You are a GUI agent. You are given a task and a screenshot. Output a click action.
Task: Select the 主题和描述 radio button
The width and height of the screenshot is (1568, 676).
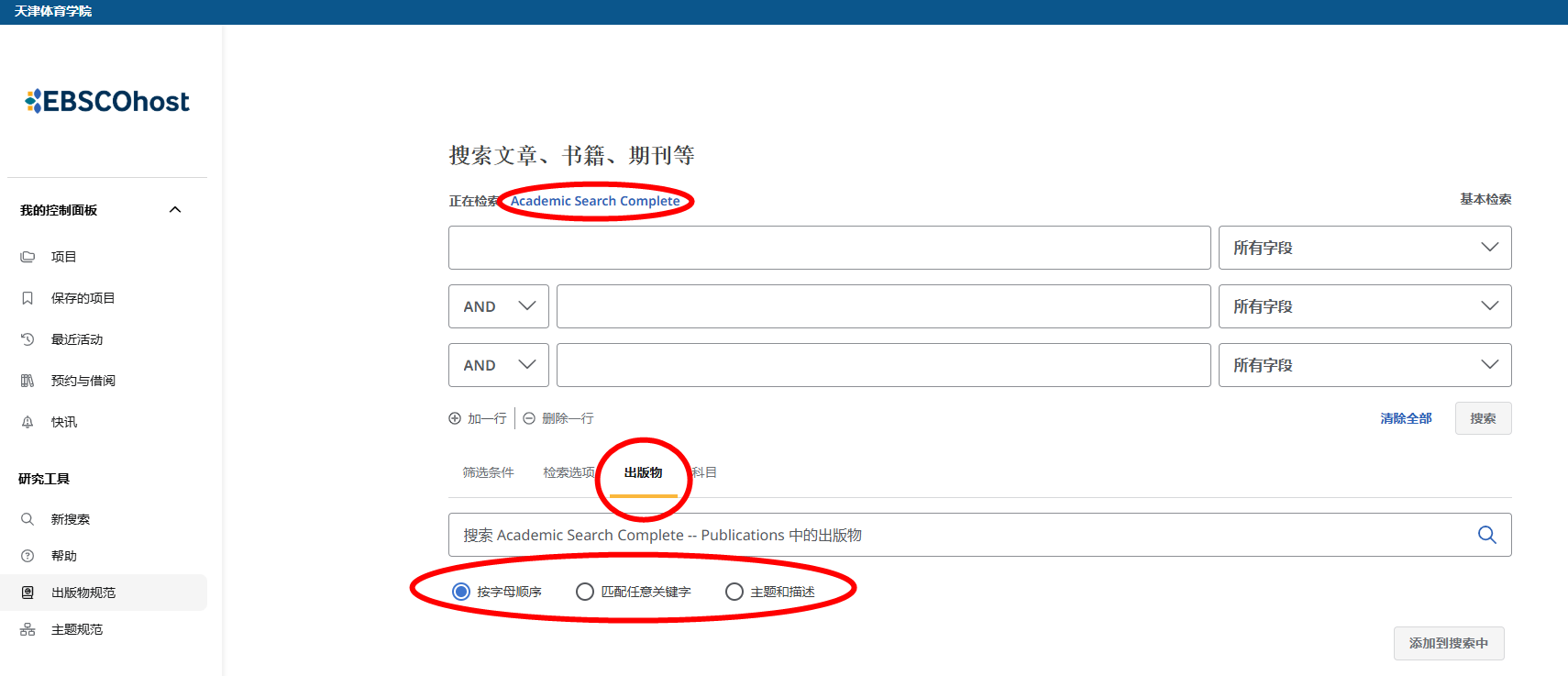tap(734, 592)
